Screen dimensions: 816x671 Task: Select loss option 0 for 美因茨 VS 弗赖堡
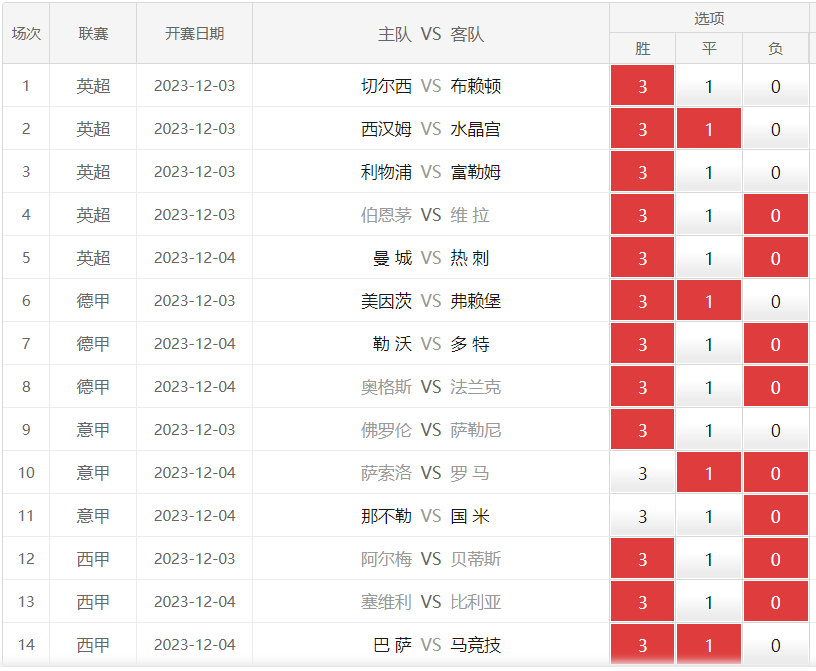(x=775, y=300)
